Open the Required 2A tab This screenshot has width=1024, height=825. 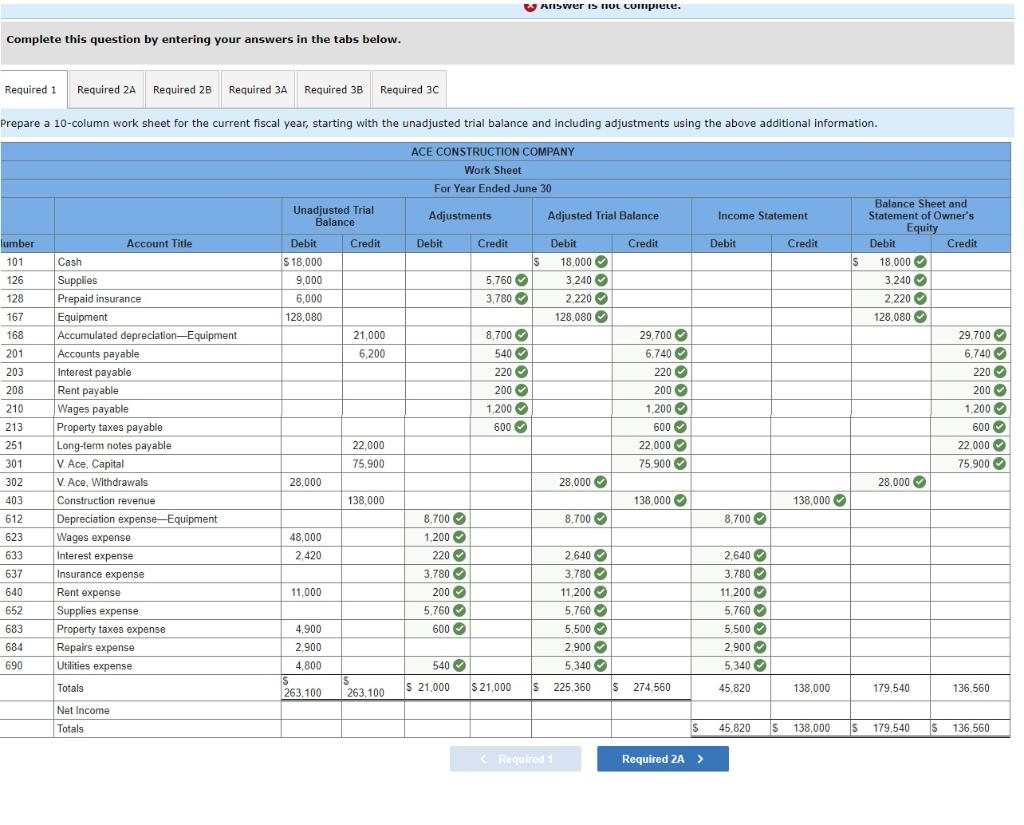coord(106,89)
